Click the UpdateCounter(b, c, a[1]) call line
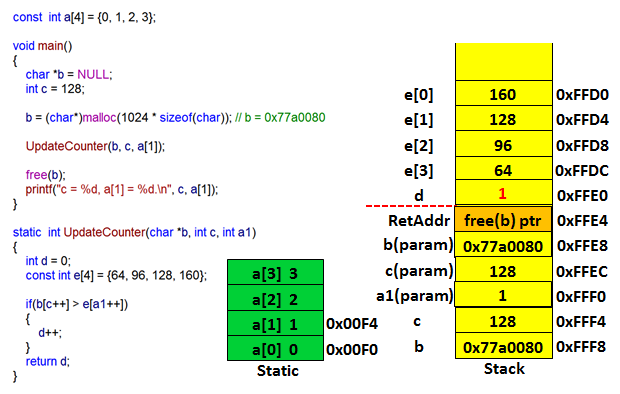Image resolution: width=620 pixels, height=394 pixels. tap(95, 146)
